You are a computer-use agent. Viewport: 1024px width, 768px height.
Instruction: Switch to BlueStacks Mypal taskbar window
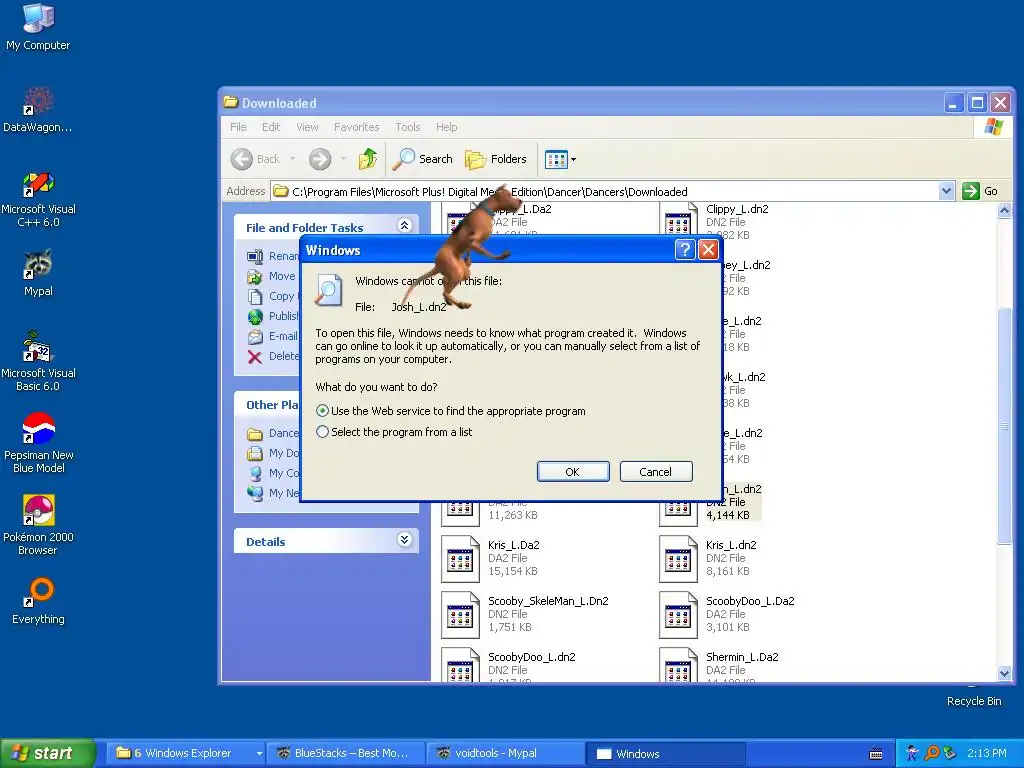pyautogui.click(x=345, y=753)
